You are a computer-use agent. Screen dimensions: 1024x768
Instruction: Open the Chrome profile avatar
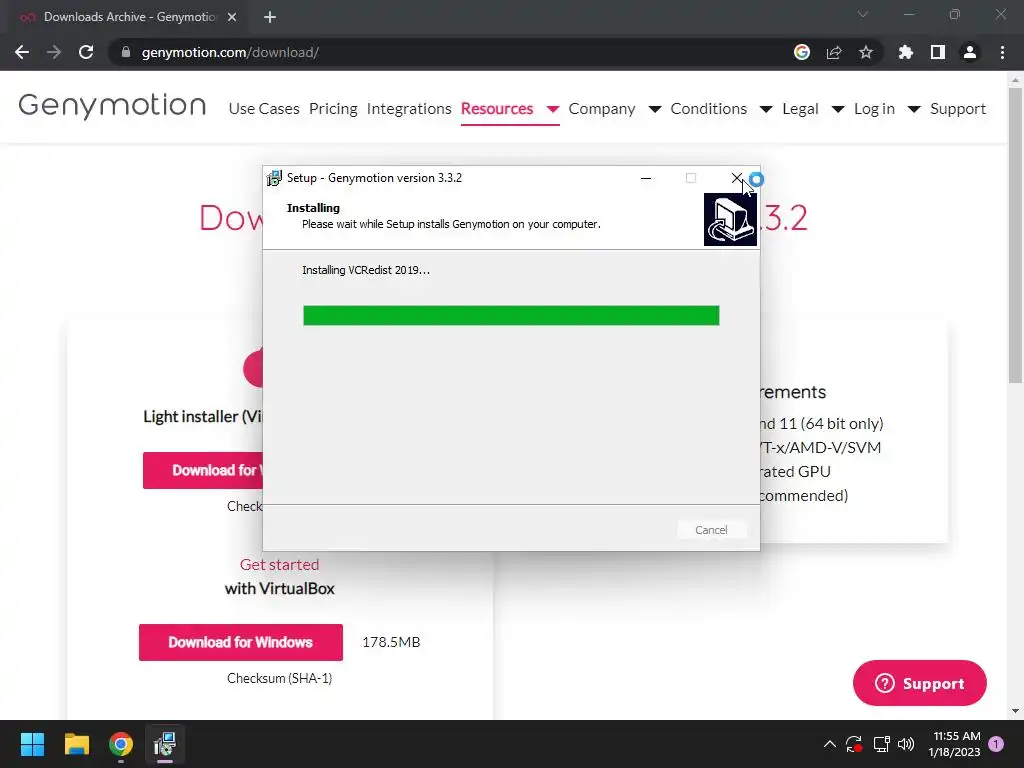[x=970, y=52]
